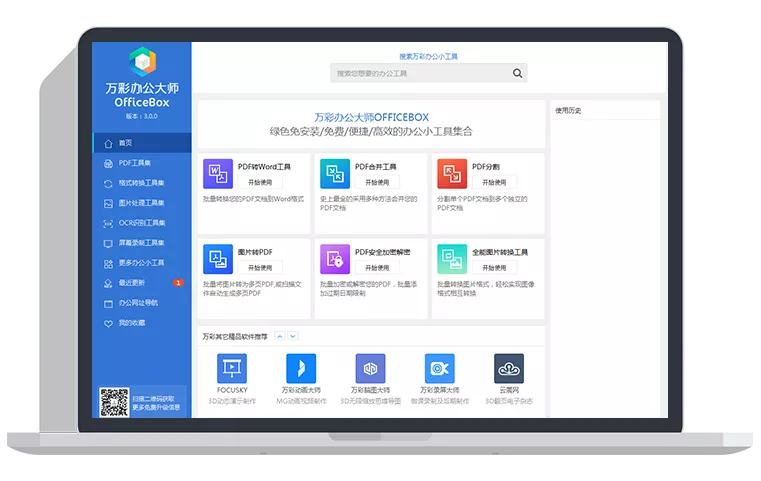Click the 使用历史 panel header
The image size is (761, 481).
pyautogui.click(x=568, y=111)
